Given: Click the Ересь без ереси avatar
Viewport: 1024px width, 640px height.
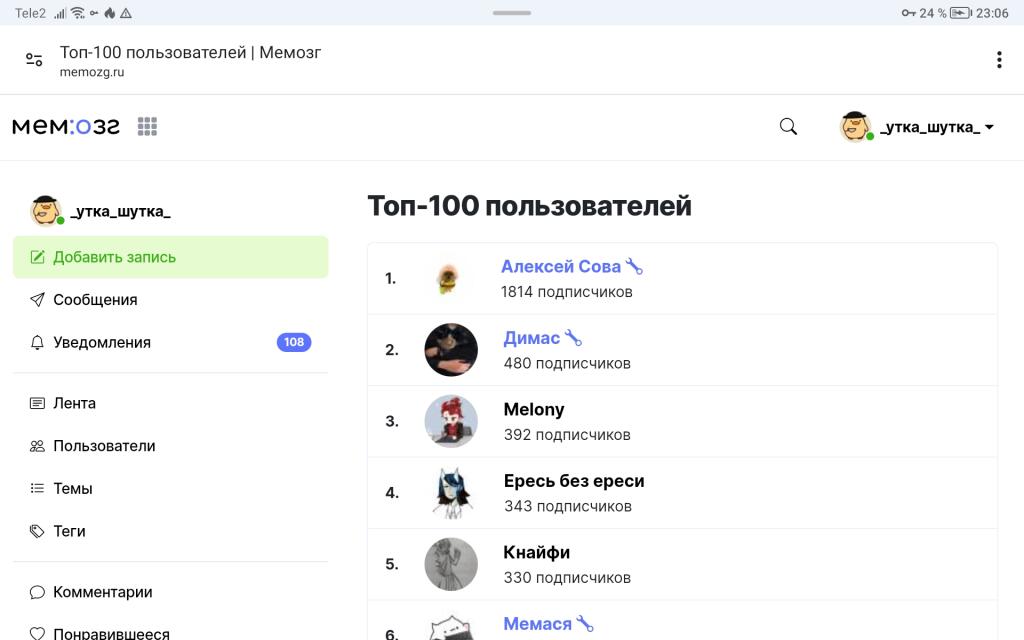Looking at the screenshot, I should [x=451, y=492].
